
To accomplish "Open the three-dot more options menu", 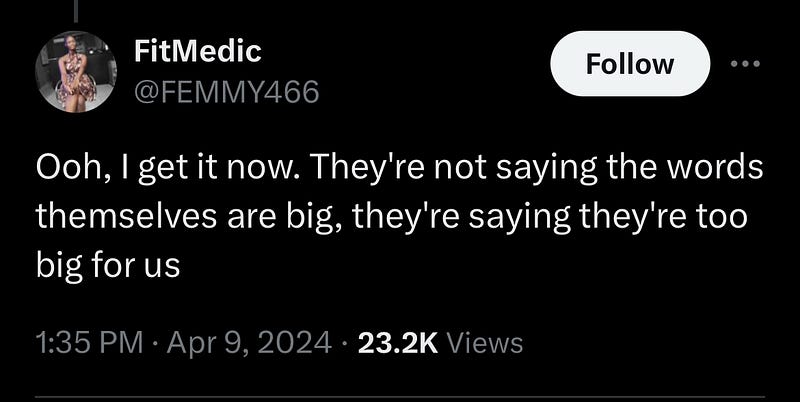I will pos(745,64).
